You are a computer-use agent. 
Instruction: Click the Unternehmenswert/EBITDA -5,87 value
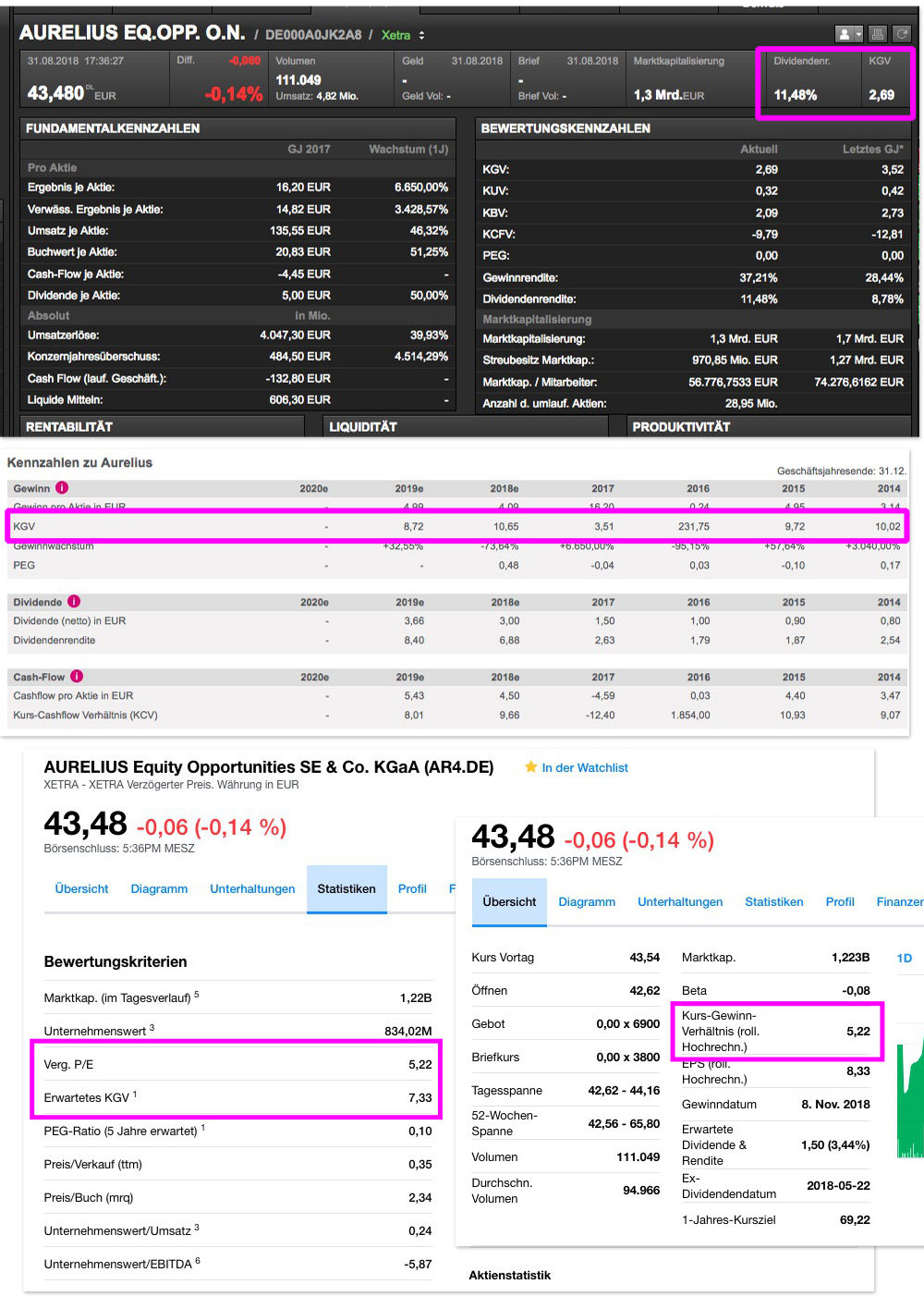[418, 1265]
